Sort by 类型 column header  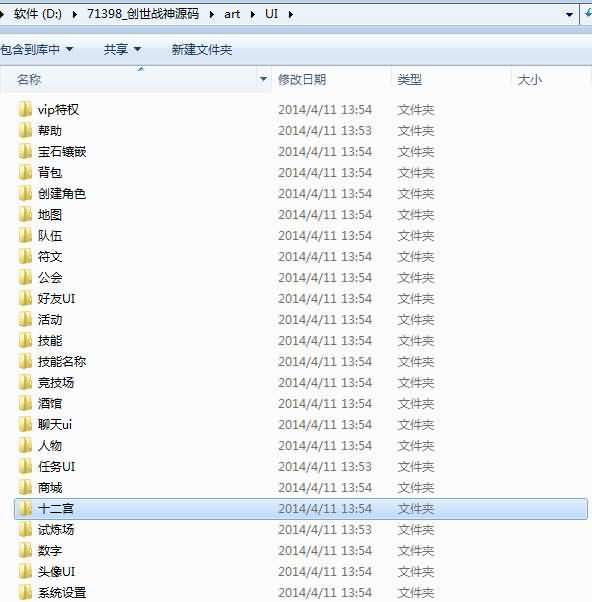click(x=410, y=80)
